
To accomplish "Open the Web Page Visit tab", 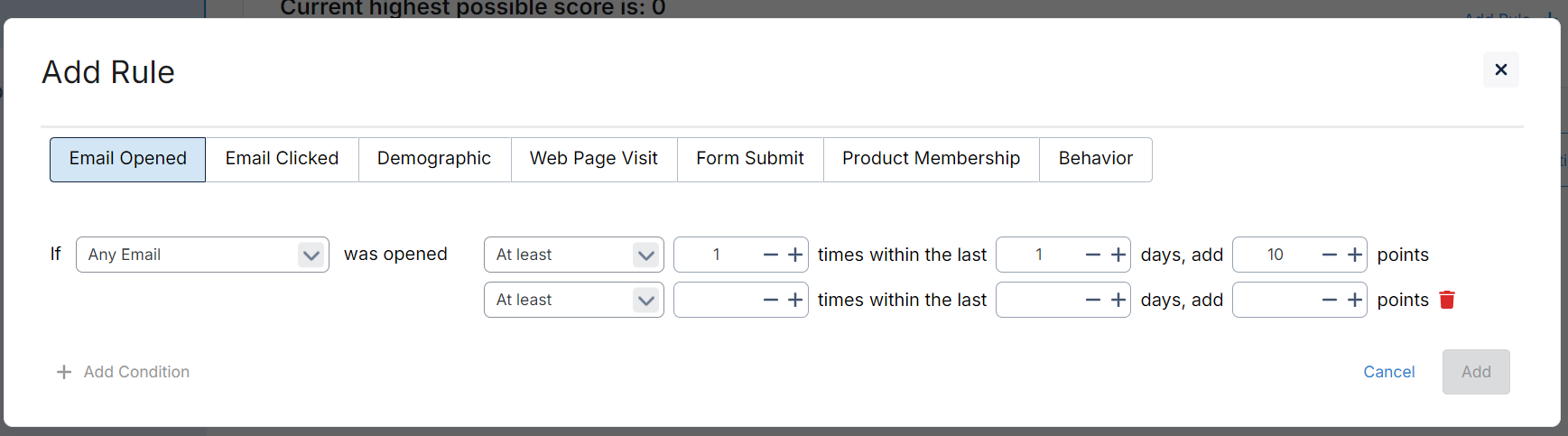I will pos(594,159).
